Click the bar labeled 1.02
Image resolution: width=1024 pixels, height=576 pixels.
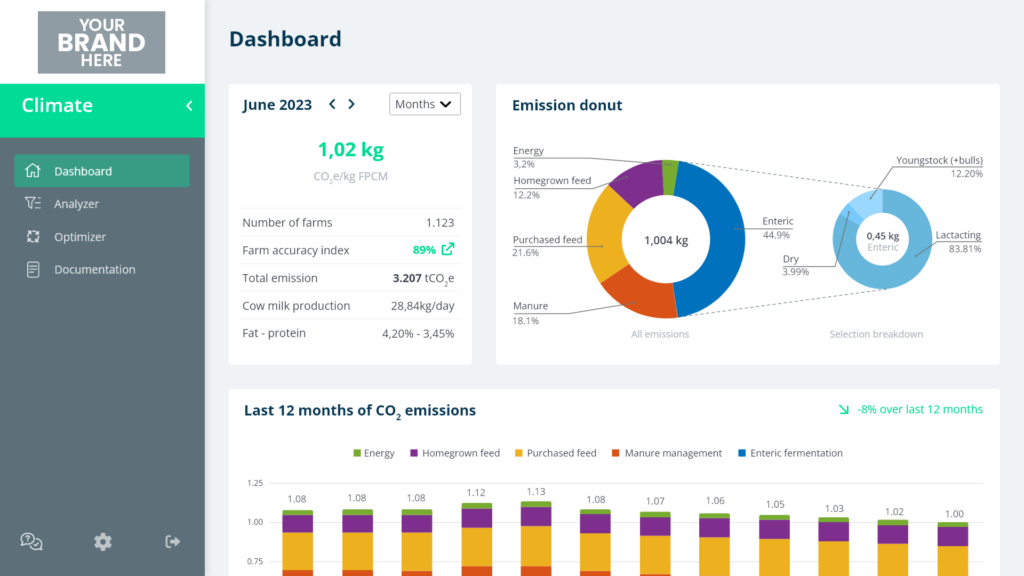(893, 548)
